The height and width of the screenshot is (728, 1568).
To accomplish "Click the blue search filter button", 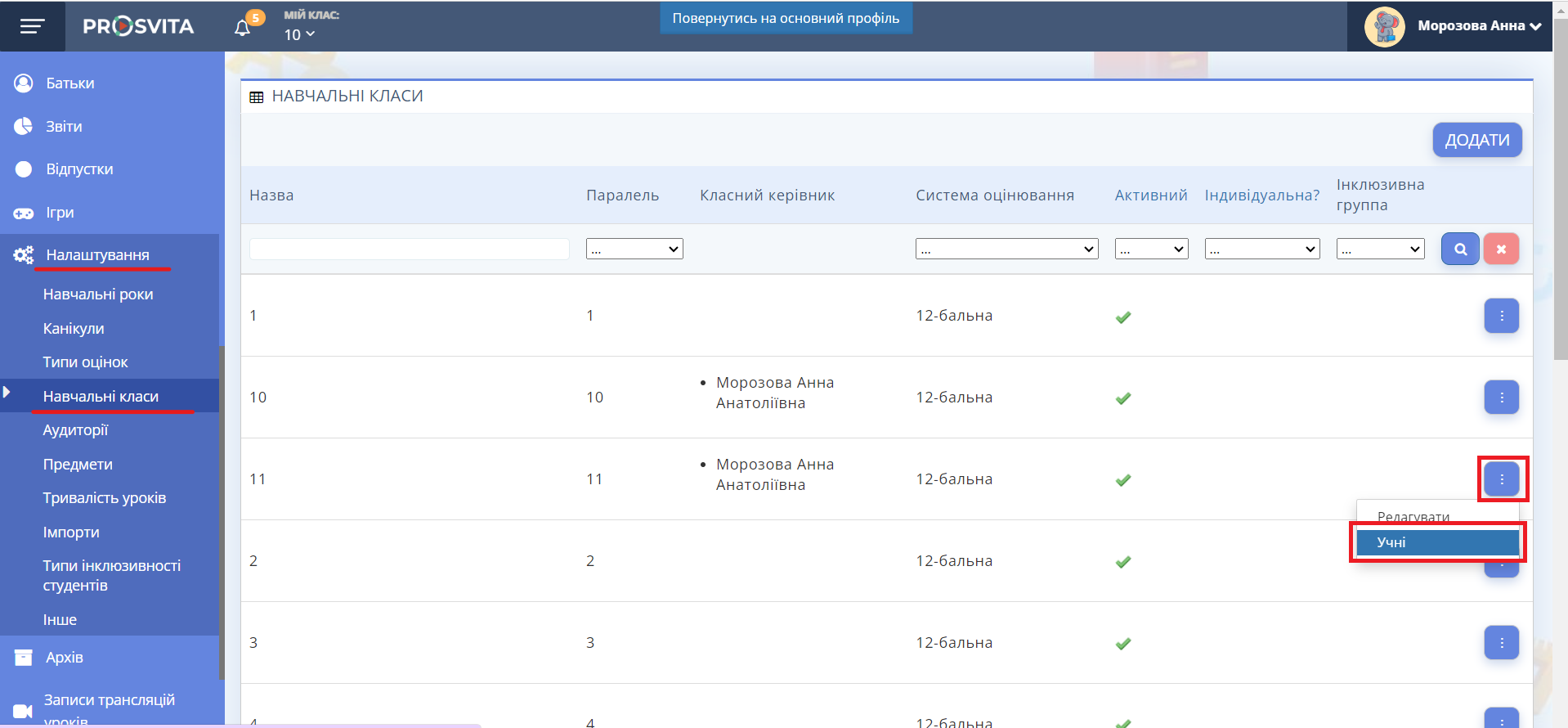I will [1460, 249].
